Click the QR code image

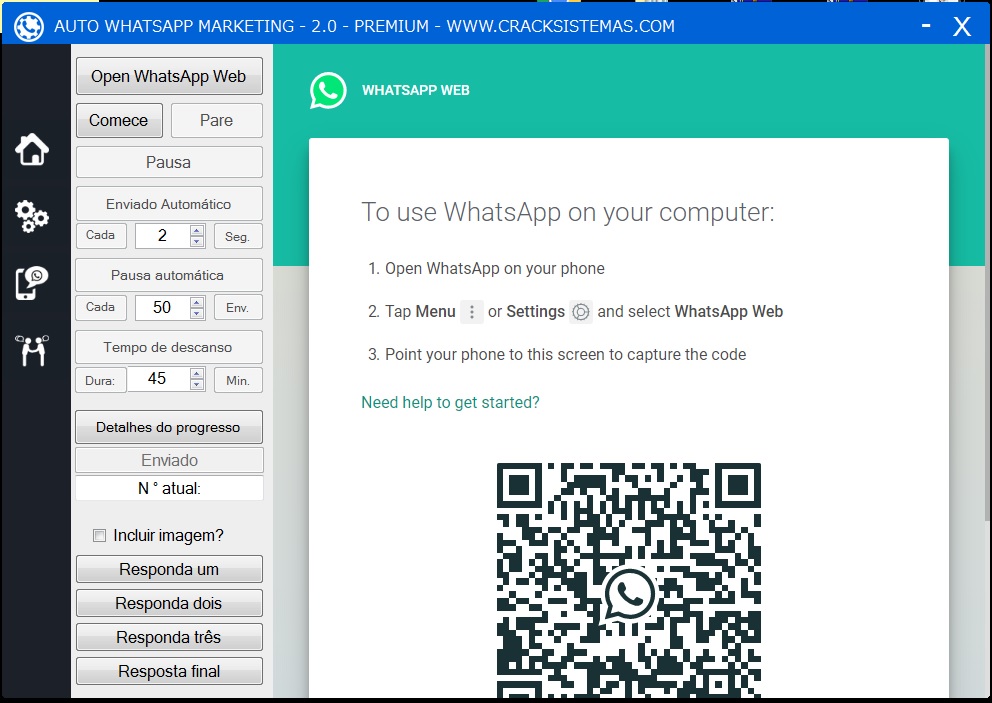click(x=629, y=580)
